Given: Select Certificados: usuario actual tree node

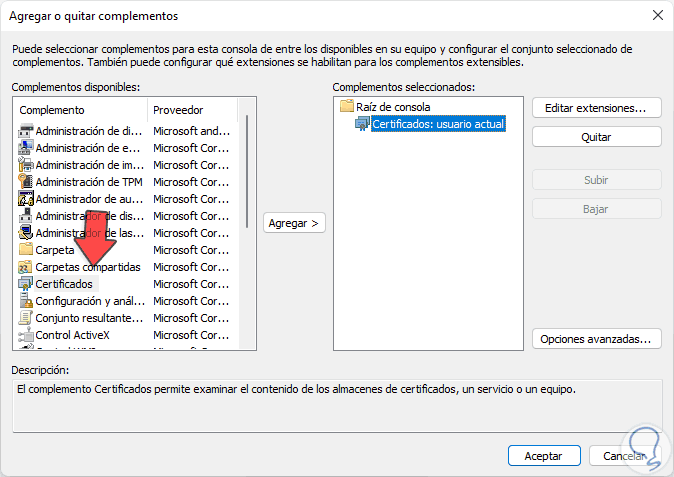Looking at the screenshot, I should pos(437,124).
